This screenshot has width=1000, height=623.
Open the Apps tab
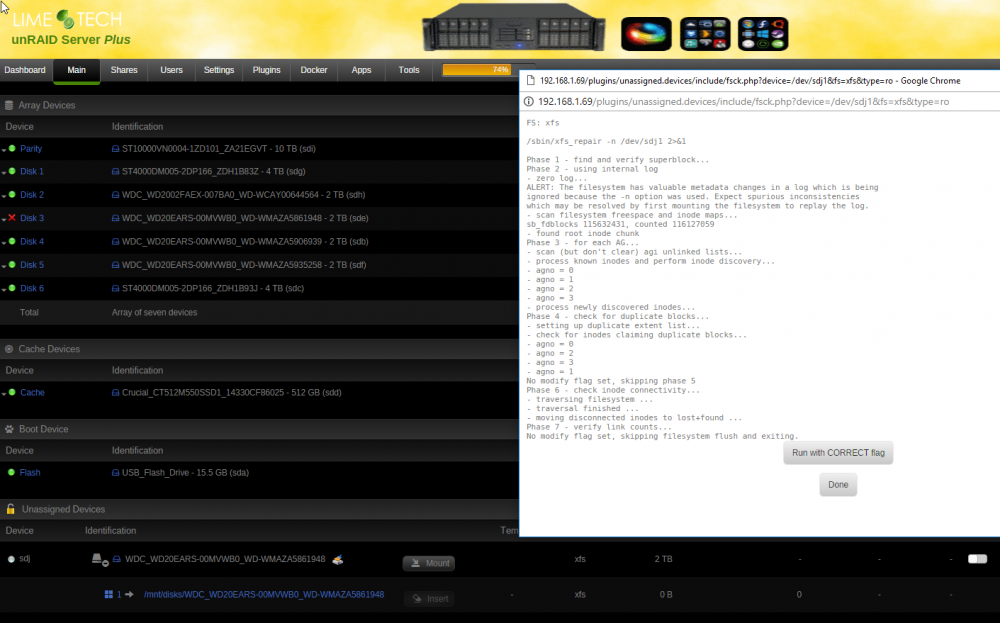click(x=361, y=70)
